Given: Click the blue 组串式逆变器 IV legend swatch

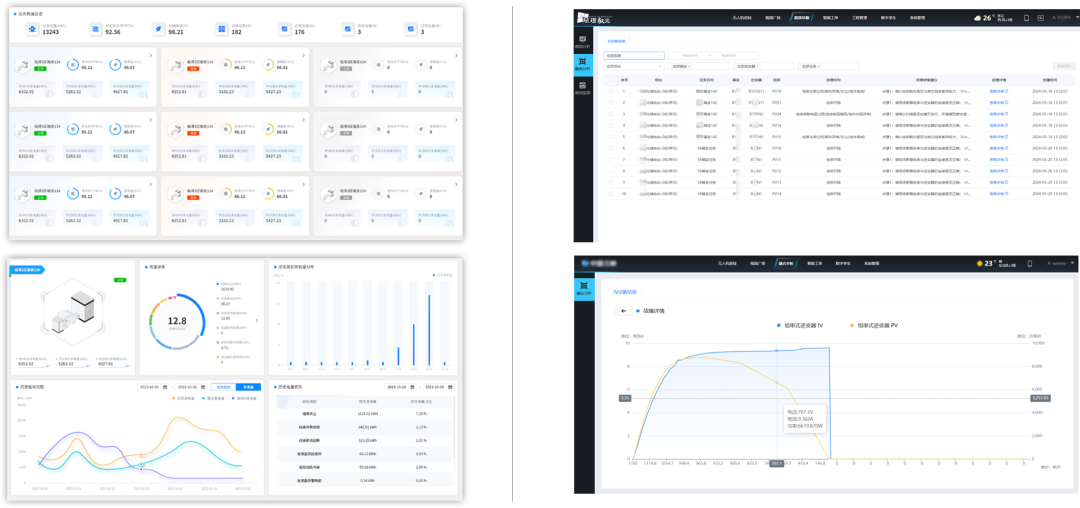Looking at the screenshot, I should (x=779, y=326).
